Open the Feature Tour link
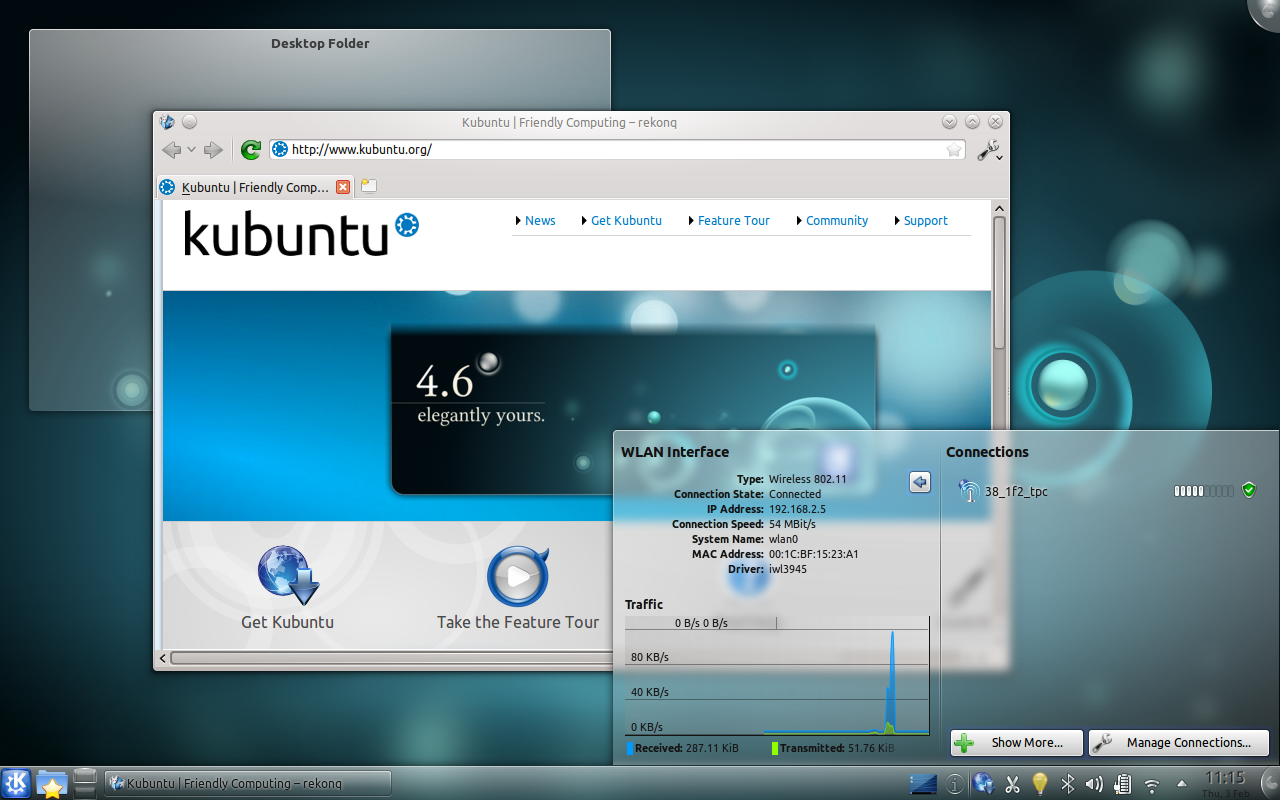 click(733, 220)
